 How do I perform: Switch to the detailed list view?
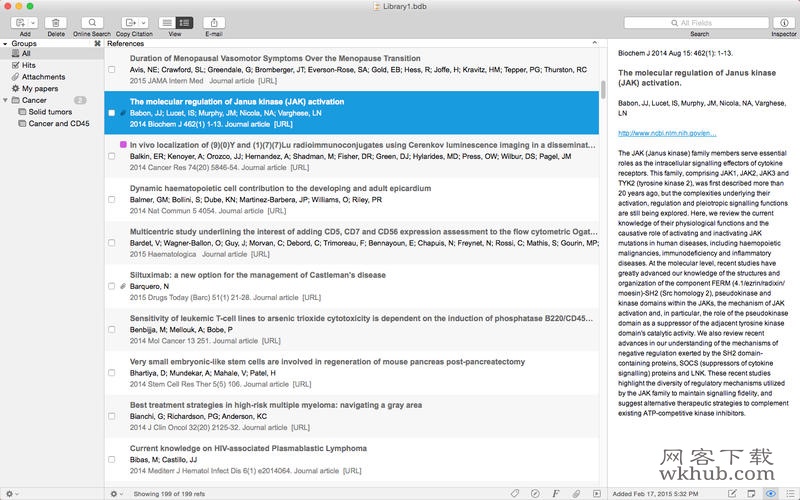click(184, 22)
